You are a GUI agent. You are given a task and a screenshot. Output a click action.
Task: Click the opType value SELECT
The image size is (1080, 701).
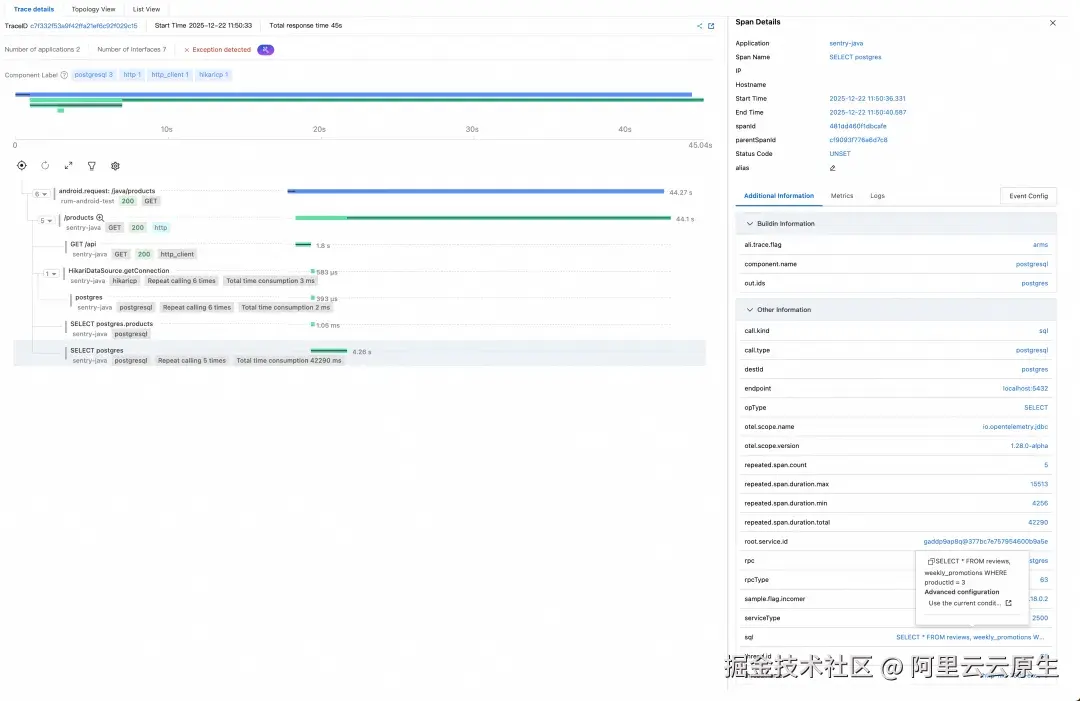1036,408
